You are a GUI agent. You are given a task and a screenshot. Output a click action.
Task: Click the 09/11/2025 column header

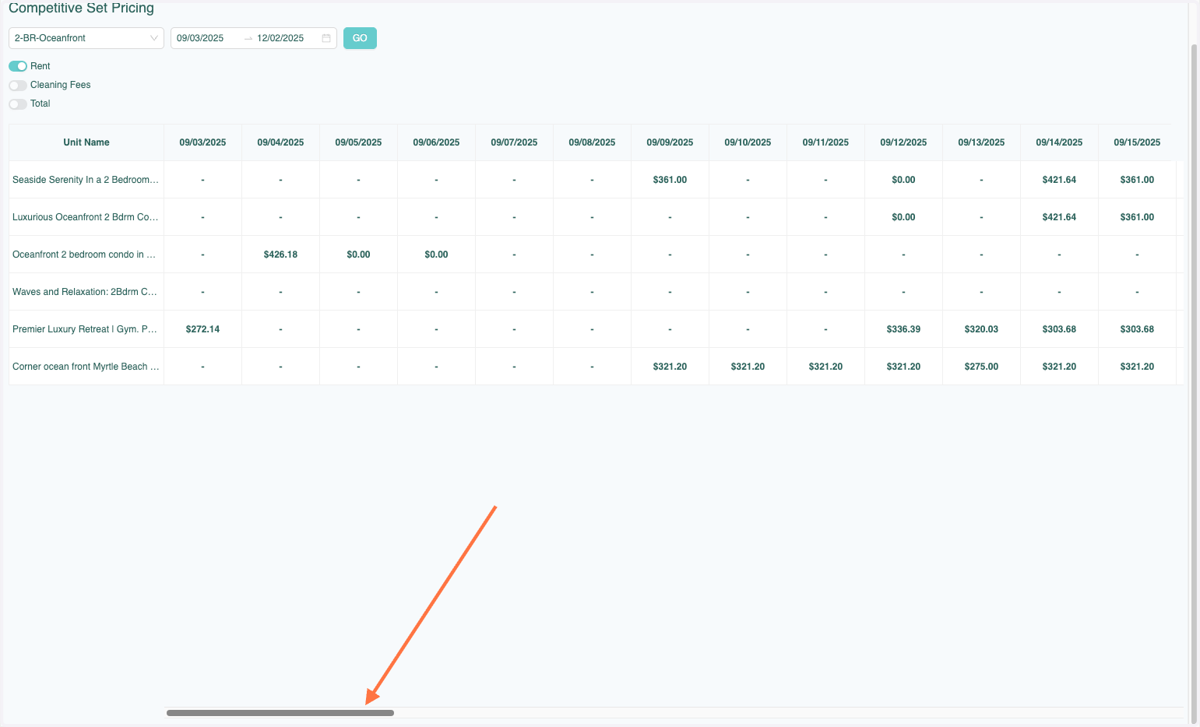coord(826,142)
